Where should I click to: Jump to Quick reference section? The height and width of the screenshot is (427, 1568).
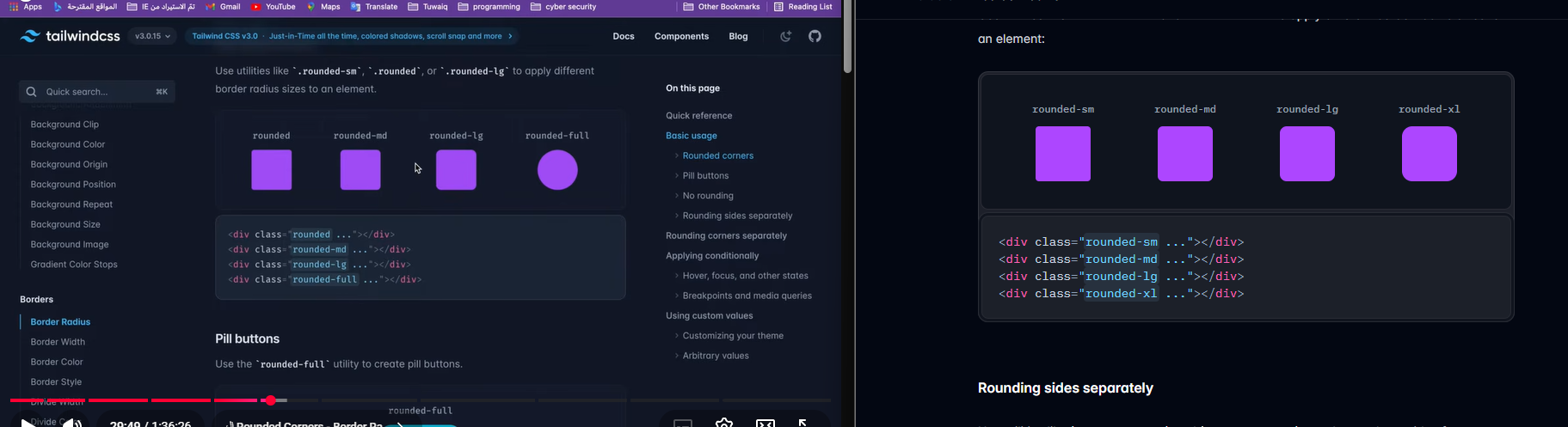pos(699,116)
